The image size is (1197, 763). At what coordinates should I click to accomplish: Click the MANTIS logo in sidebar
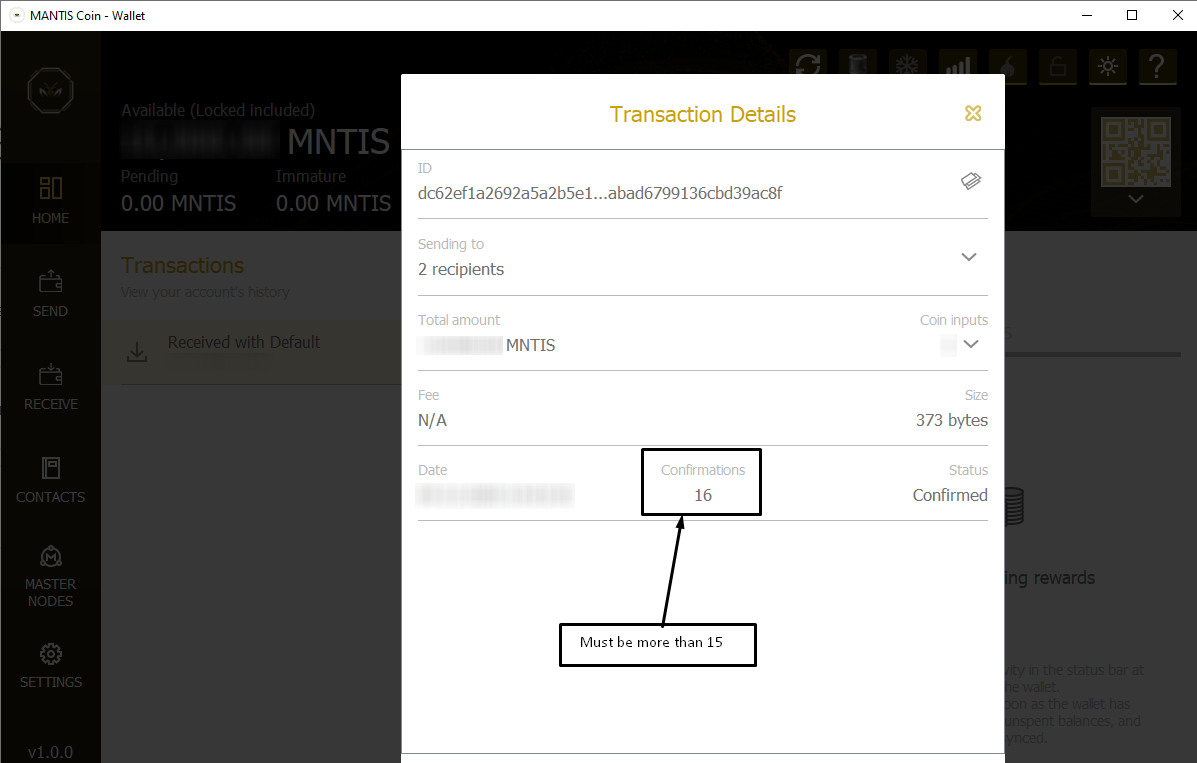[x=50, y=90]
